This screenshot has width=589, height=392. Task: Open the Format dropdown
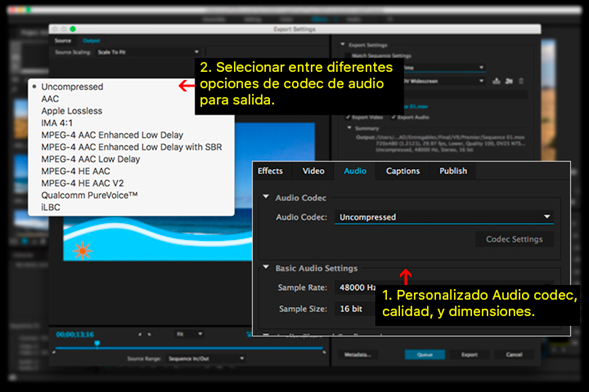pos(445,68)
